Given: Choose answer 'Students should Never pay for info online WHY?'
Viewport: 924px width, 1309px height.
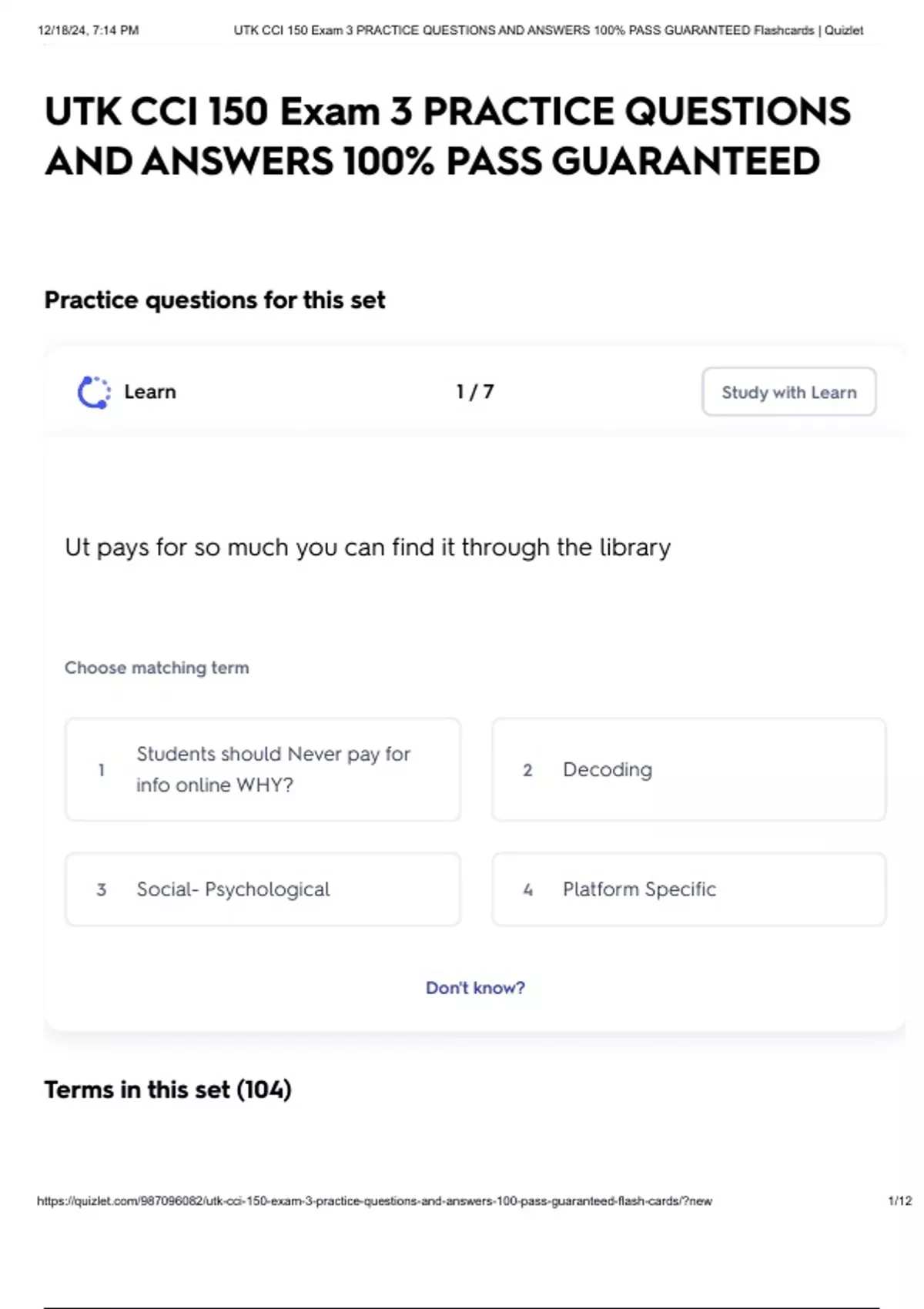Looking at the screenshot, I should click(x=263, y=769).
